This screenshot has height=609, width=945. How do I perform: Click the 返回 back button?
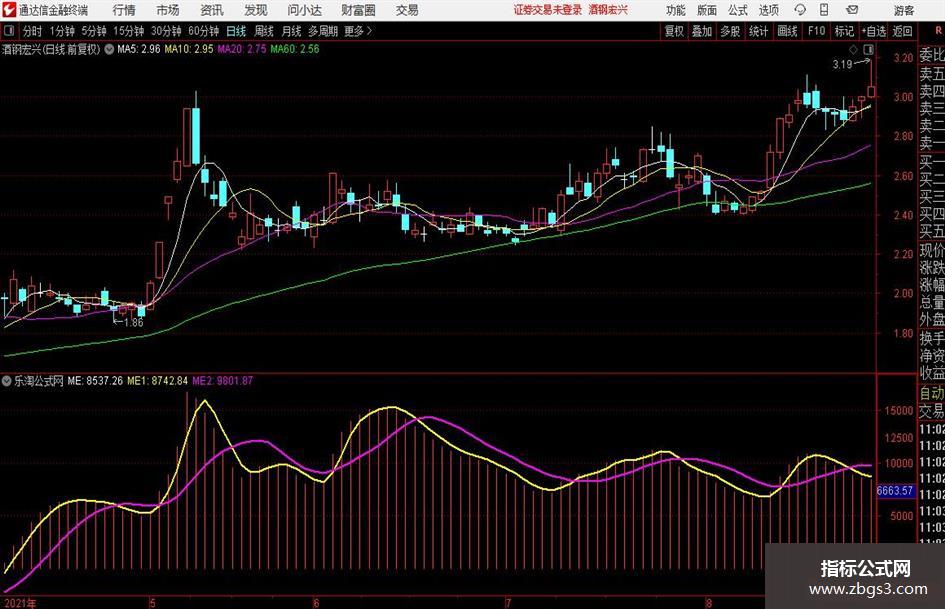click(902, 31)
